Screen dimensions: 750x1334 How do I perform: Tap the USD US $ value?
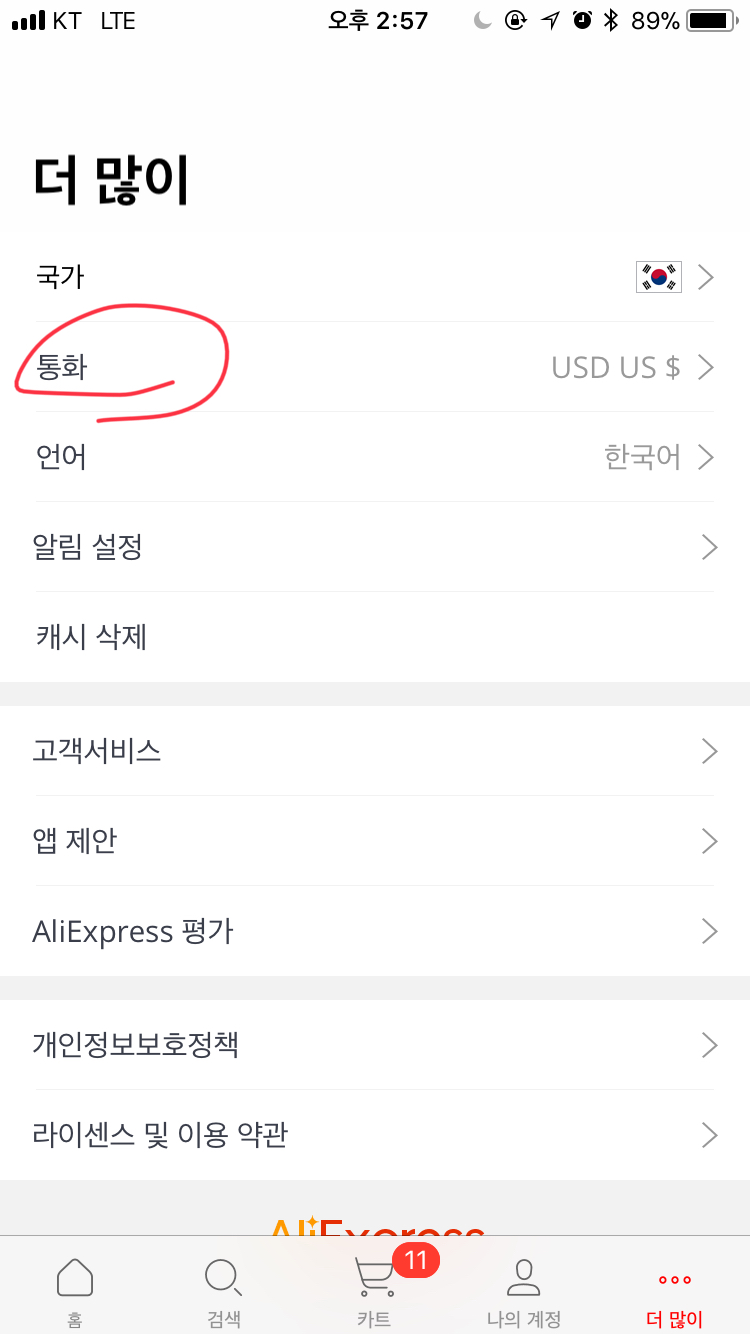[615, 367]
